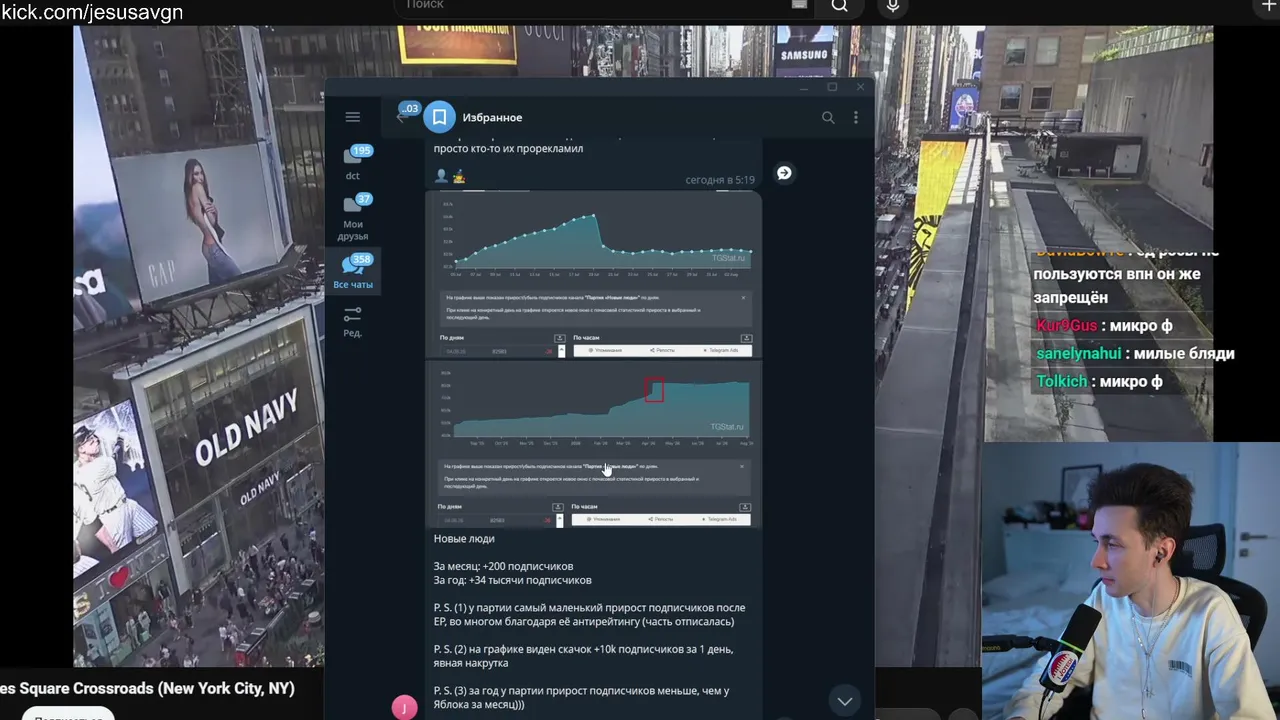Viewport: 1280px width, 720px height.
Task: Search inside the Избранное chat
Action: pyautogui.click(x=828, y=118)
